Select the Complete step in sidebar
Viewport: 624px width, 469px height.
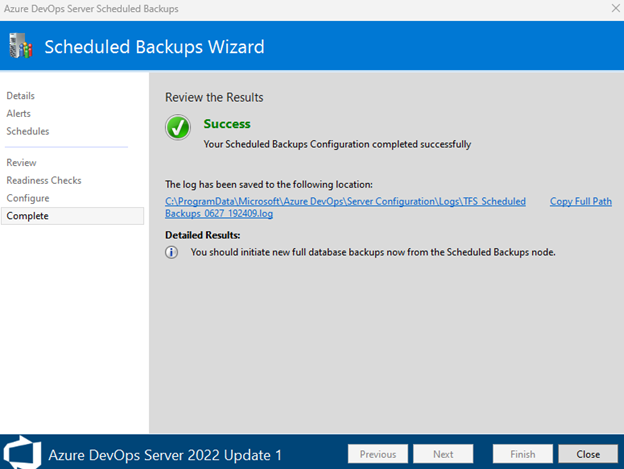tap(28, 216)
